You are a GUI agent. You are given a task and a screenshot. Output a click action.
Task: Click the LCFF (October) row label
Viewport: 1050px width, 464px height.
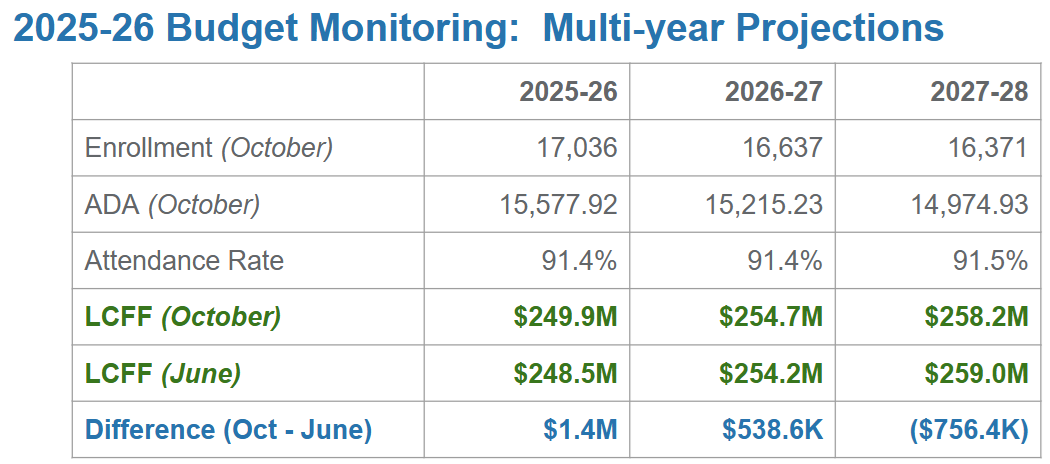[x=182, y=317]
